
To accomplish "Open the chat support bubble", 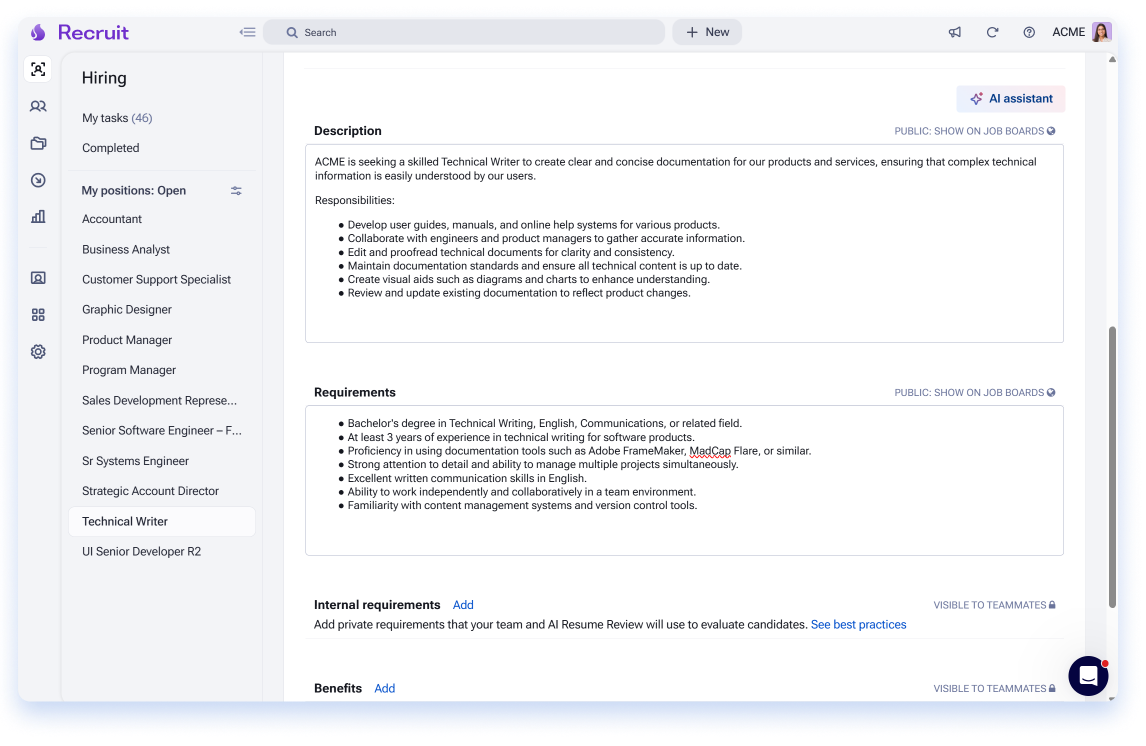I will click(x=1088, y=676).
